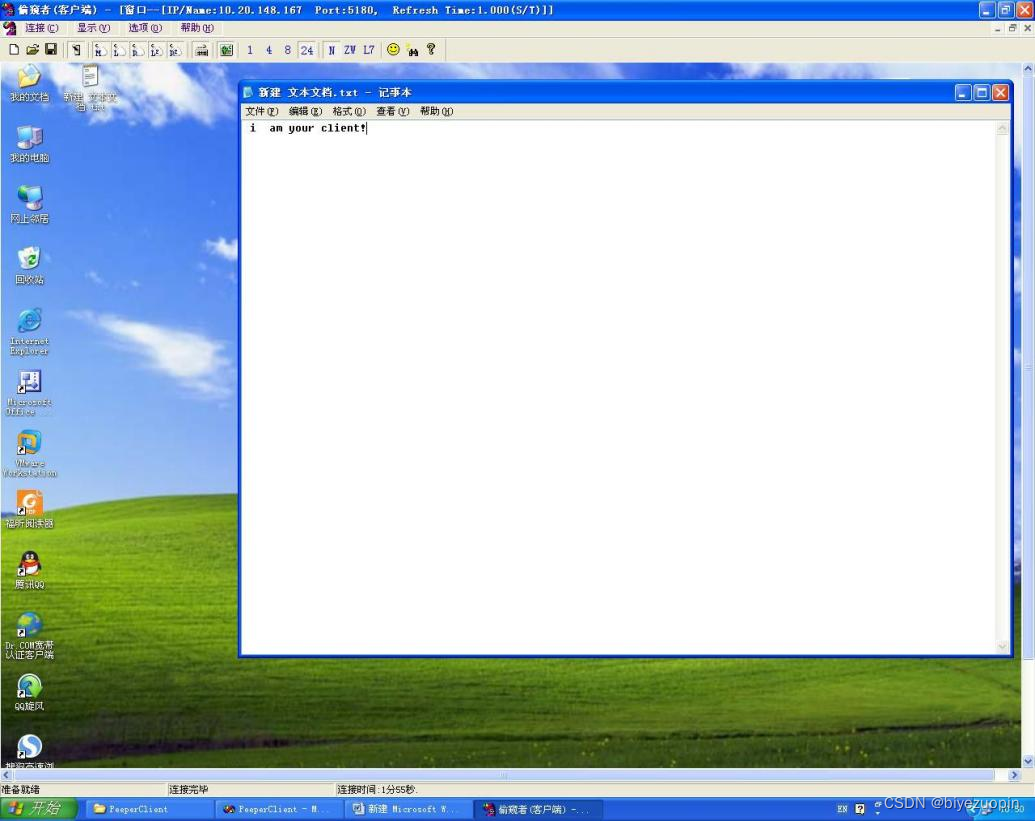Switch to 偷窥者(客户端) taskbar button
This screenshot has width=1035, height=821.
click(x=537, y=809)
